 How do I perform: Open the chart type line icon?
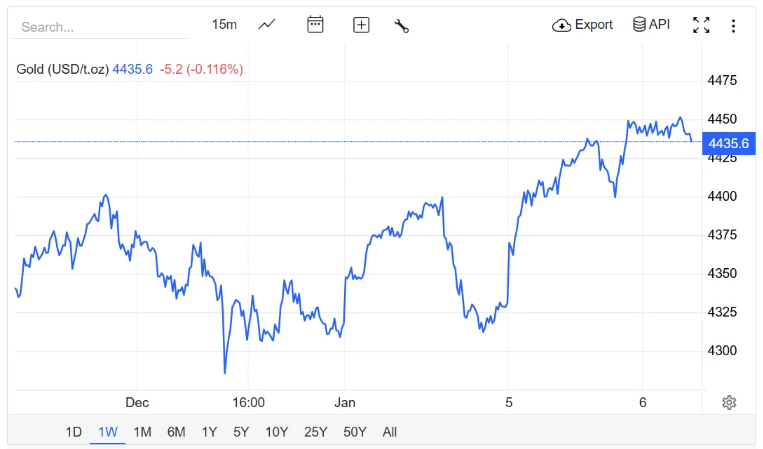tap(267, 25)
